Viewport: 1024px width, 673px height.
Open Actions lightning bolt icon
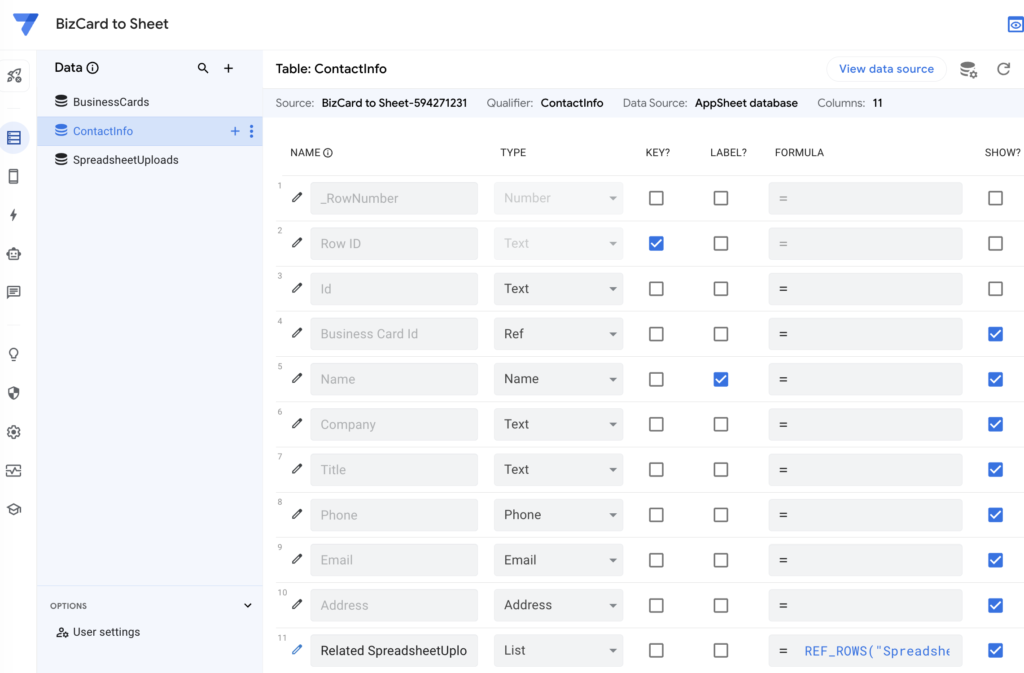(14, 215)
